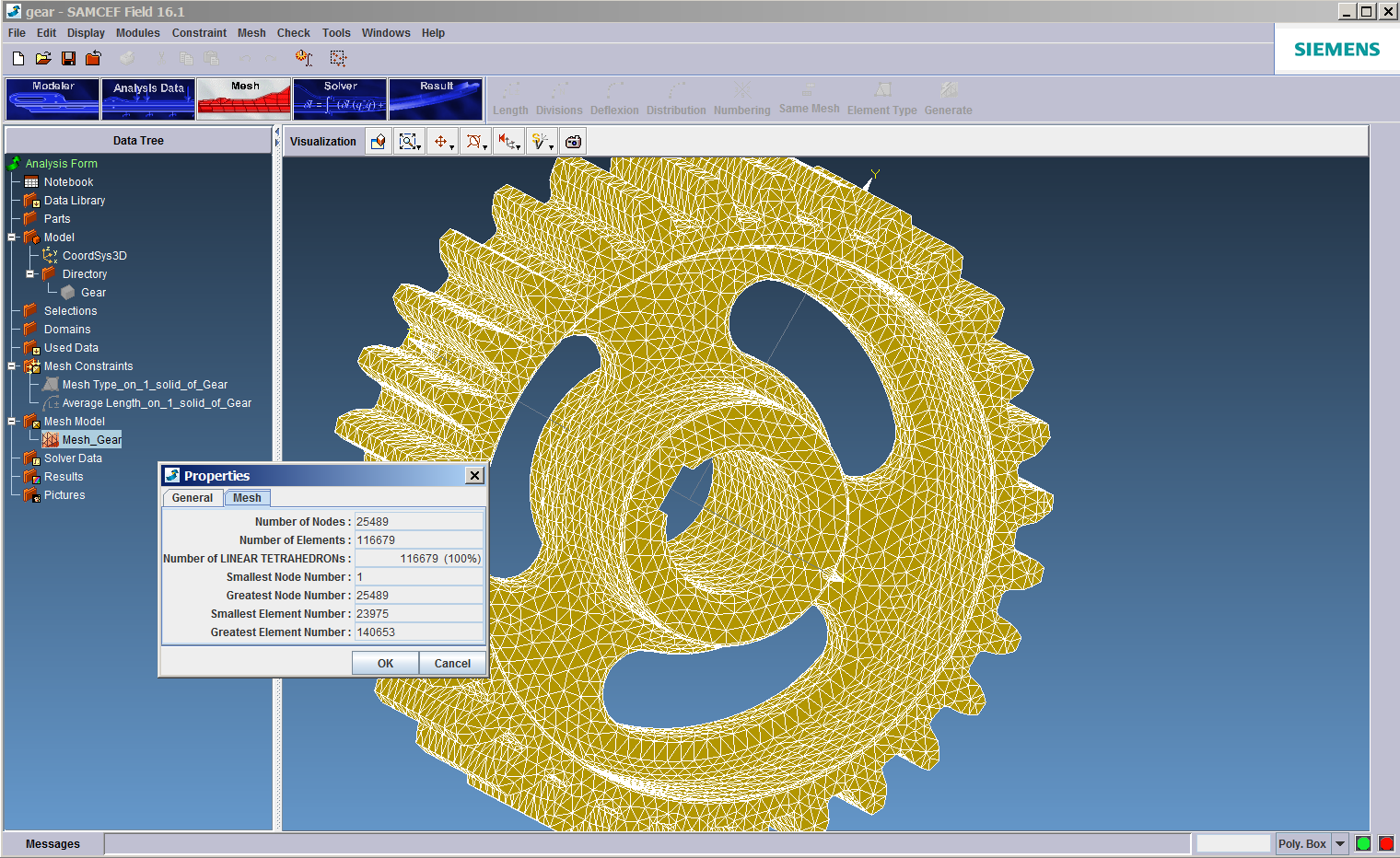Open the Solver module
This screenshot has height=858, width=1400.
(340, 99)
